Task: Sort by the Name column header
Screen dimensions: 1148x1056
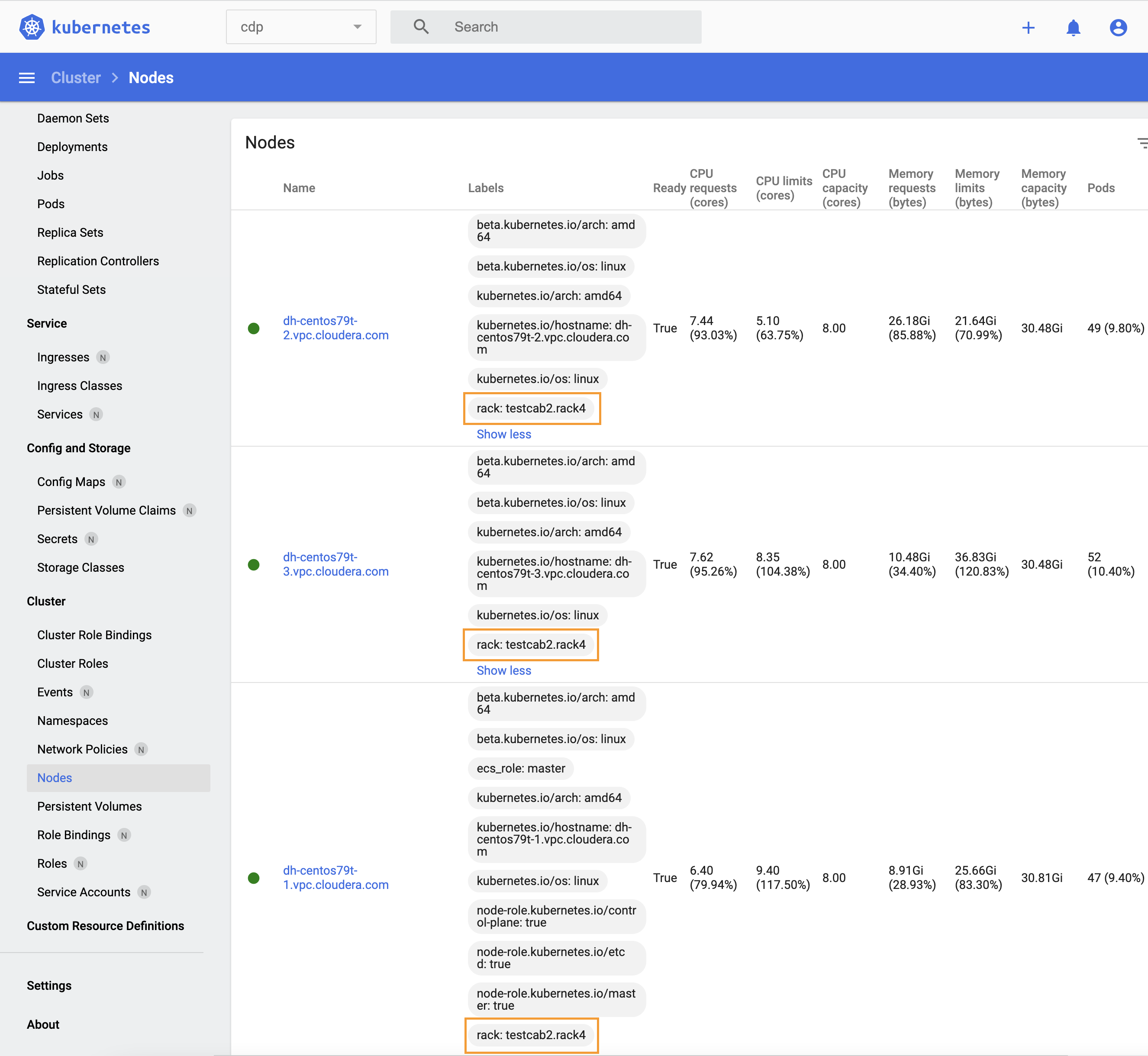Action: tap(299, 188)
